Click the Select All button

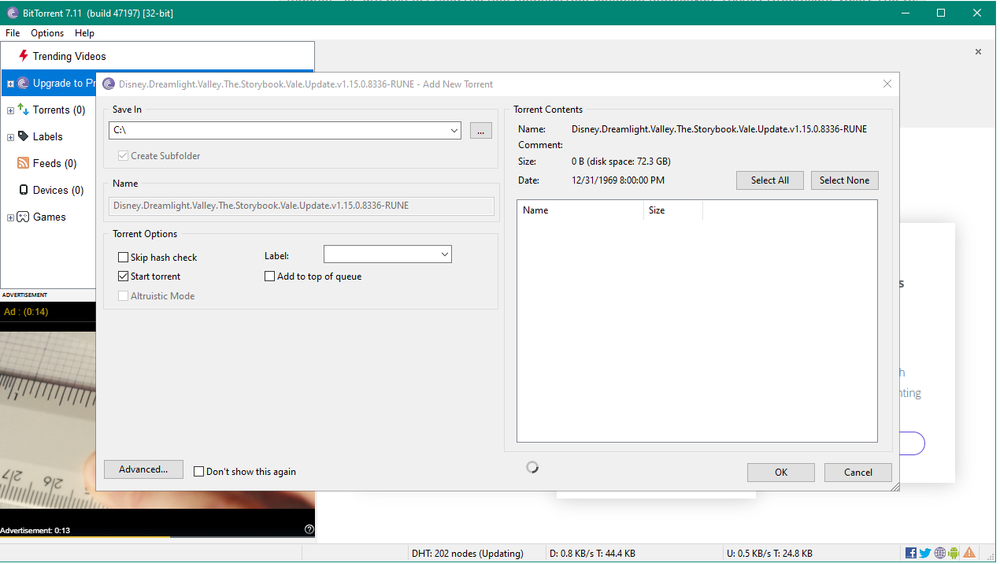(x=770, y=181)
